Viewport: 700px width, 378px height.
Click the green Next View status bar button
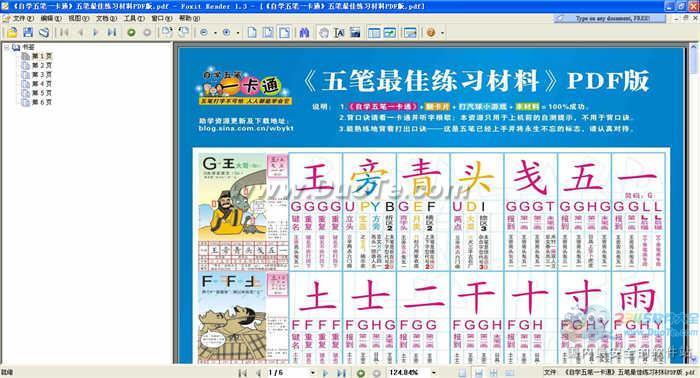[x=361, y=373]
